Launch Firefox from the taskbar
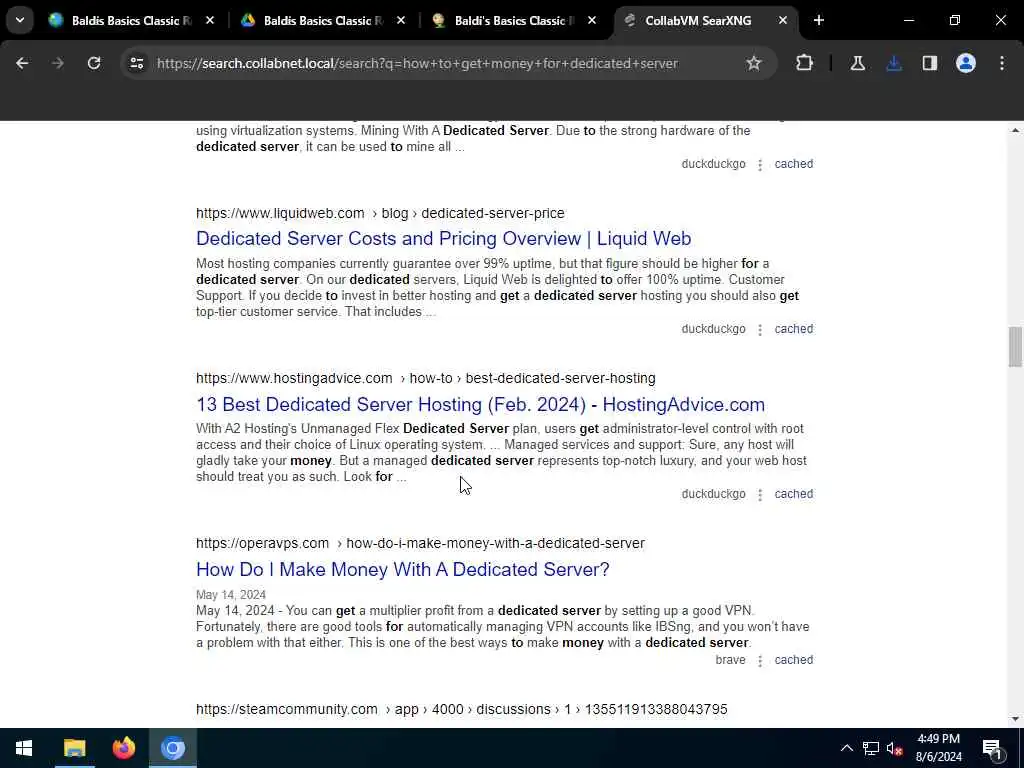The width and height of the screenshot is (1024, 768). click(x=123, y=748)
